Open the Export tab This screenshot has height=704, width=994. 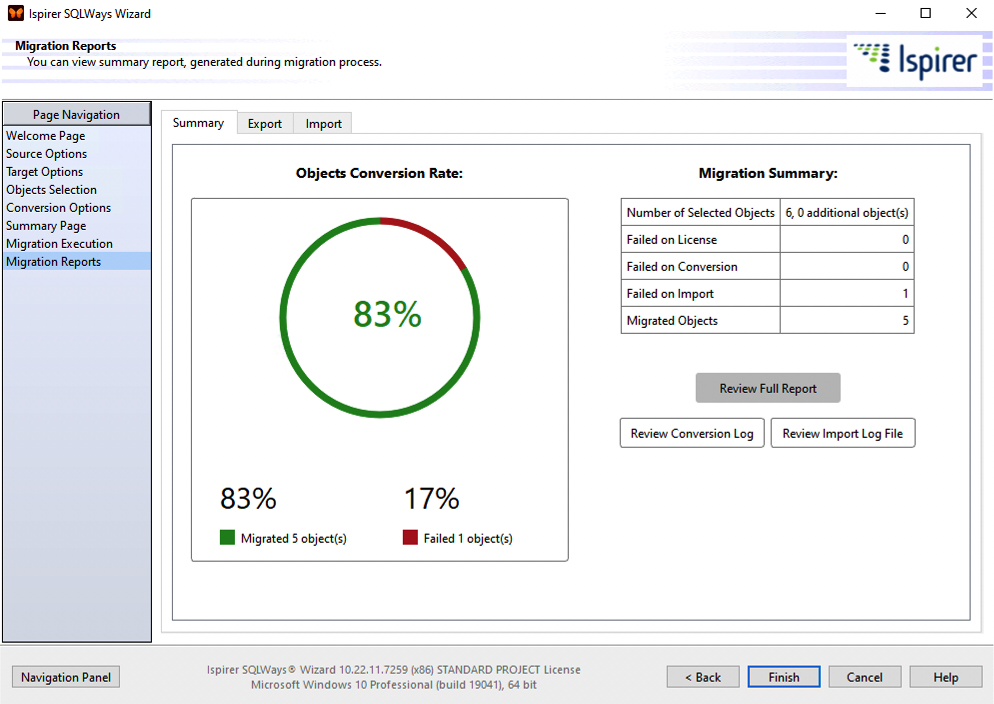pyautogui.click(x=264, y=124)
